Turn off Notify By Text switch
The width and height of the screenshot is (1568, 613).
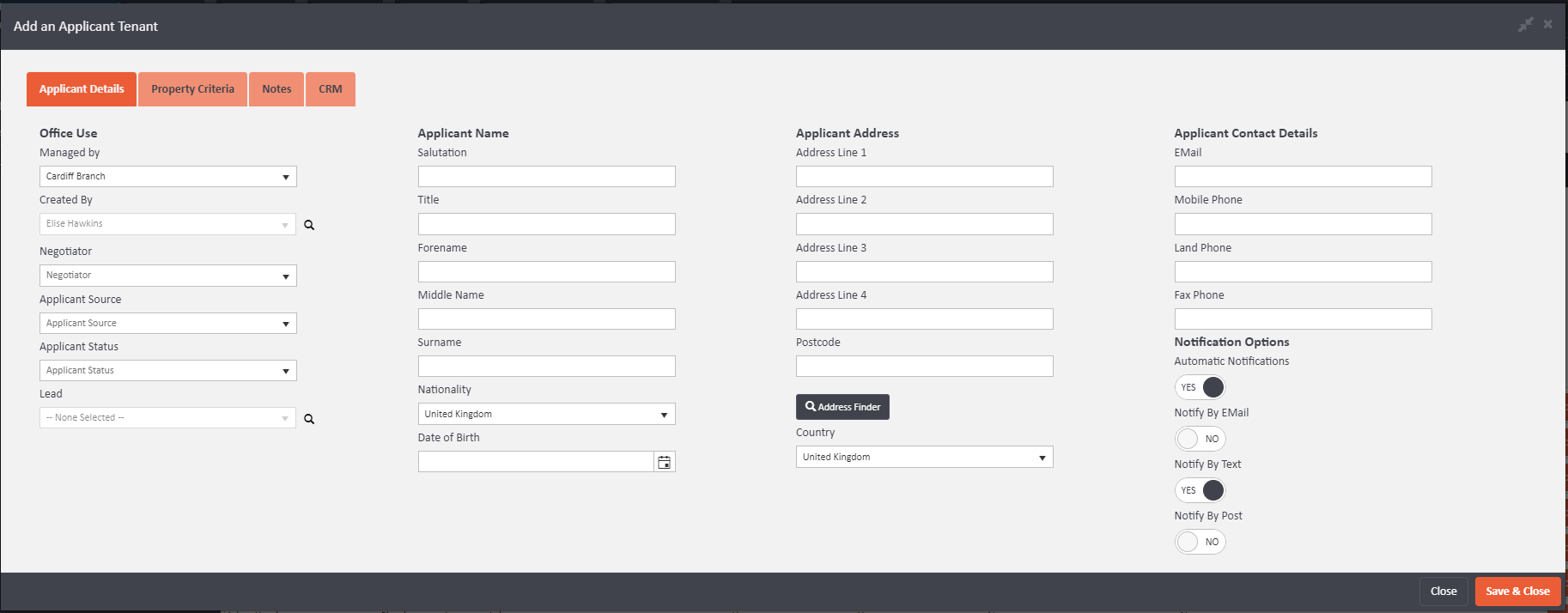[x=1200, y=490]
